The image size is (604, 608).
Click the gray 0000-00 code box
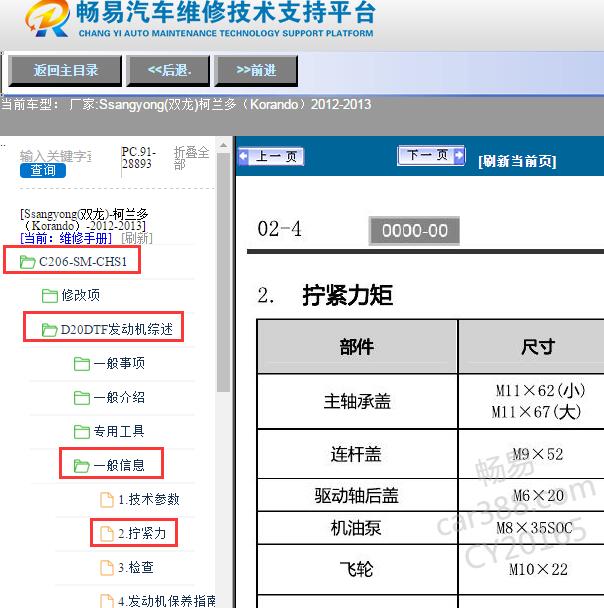414,231
